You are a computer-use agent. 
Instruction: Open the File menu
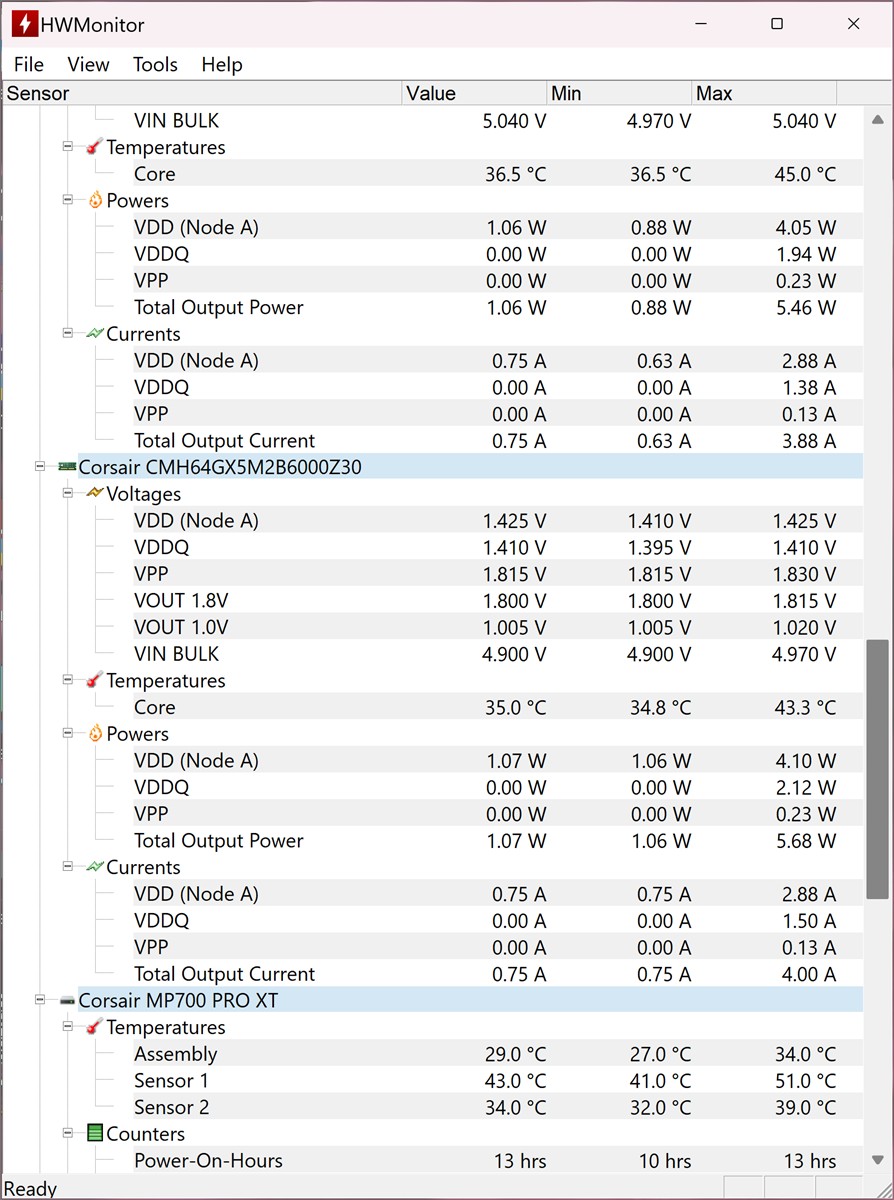pos(28,64)
